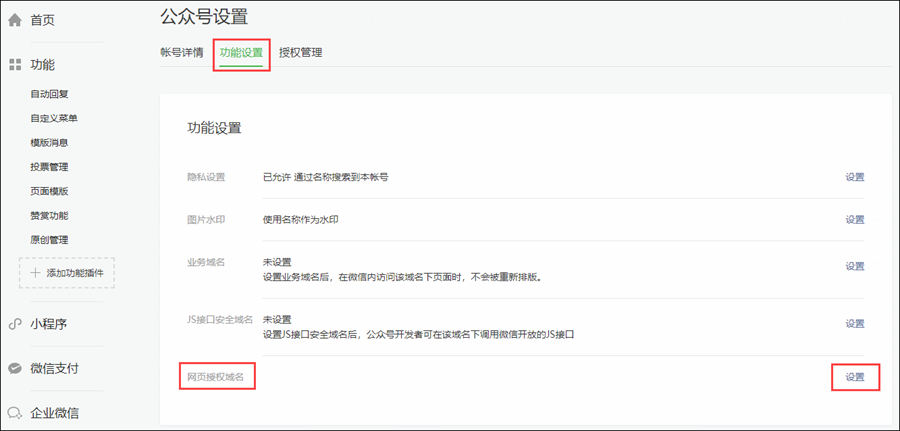The height and width of the screenshot is (431, 900).
Task: Select the 功能设置 tab
Action: (241, 52)
